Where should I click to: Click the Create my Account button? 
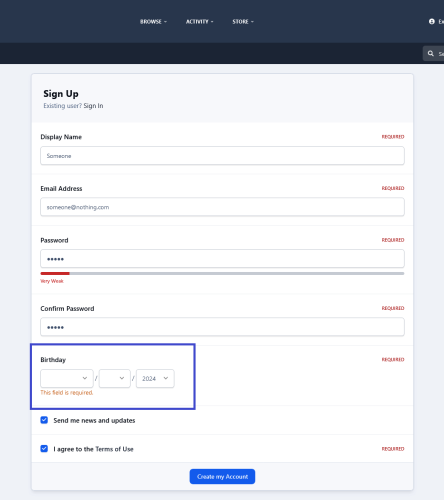tap(222, 477)
